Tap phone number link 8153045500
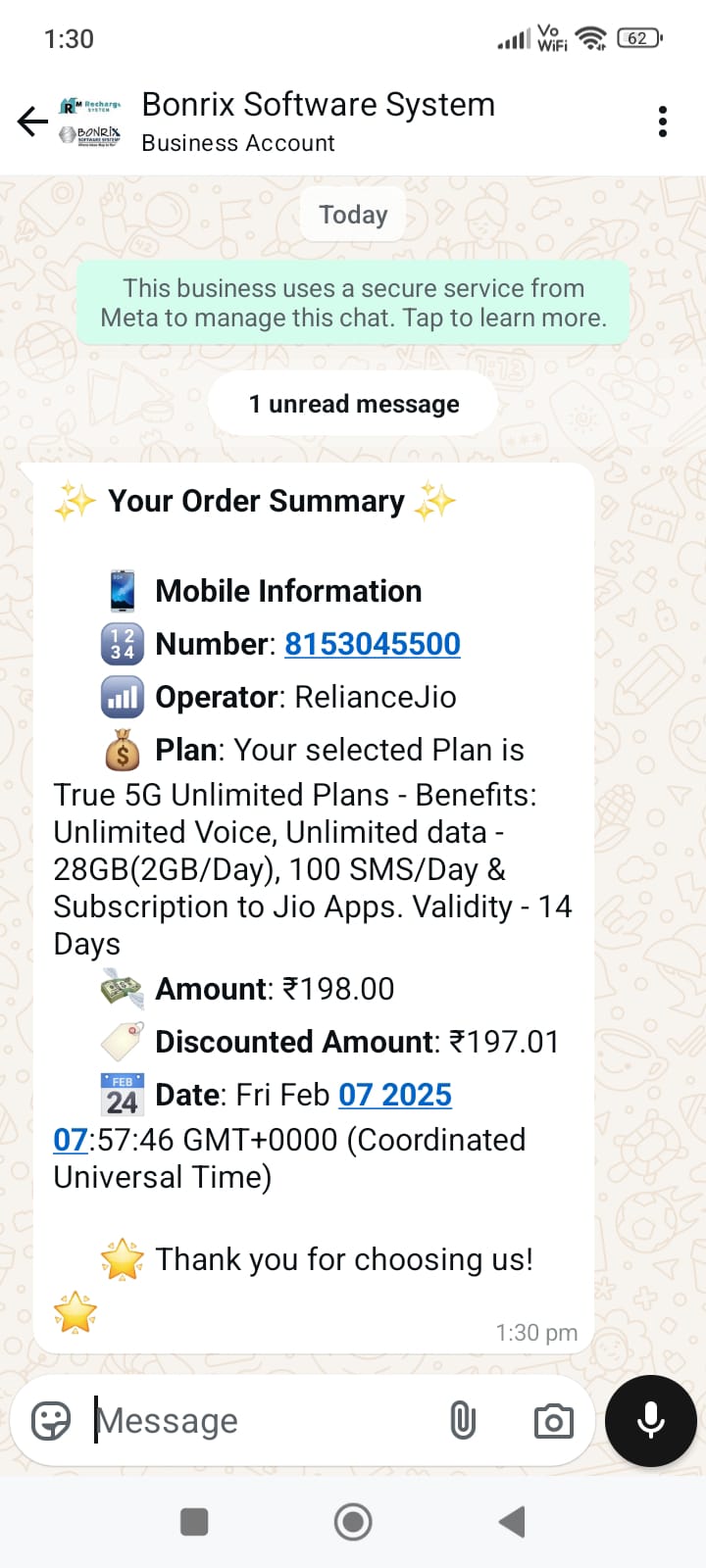Screen dimensions: 706x1568 click(373, 644)
